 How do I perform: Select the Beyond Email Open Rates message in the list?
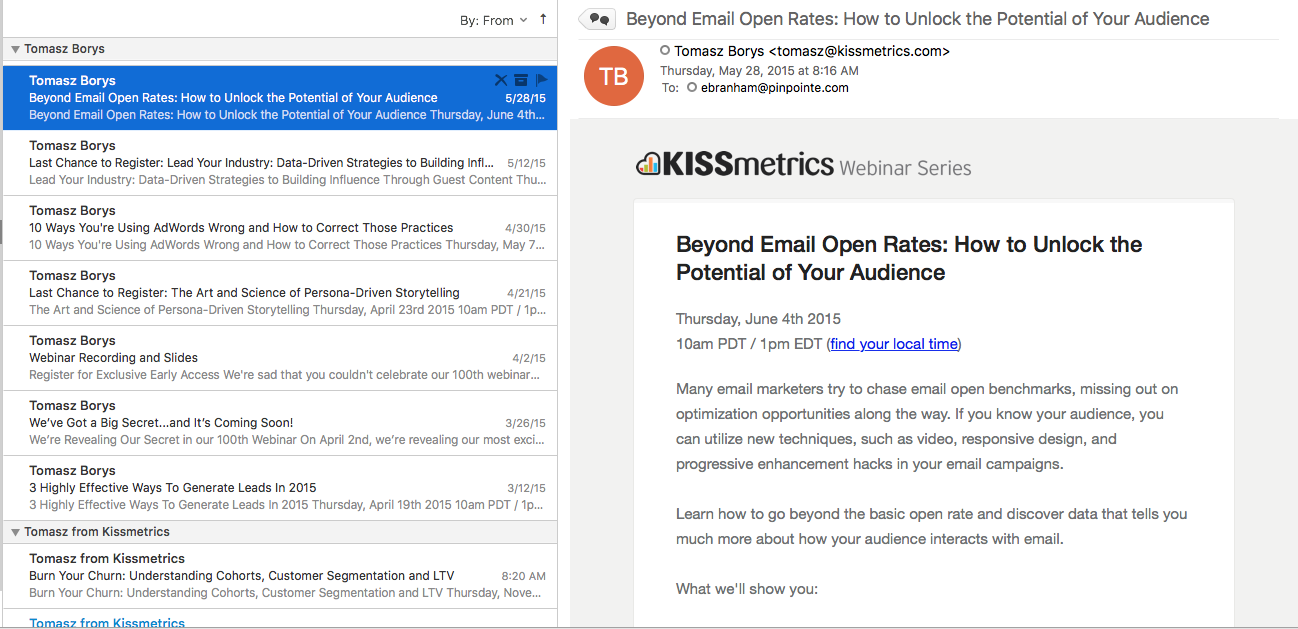pos(280,98)
